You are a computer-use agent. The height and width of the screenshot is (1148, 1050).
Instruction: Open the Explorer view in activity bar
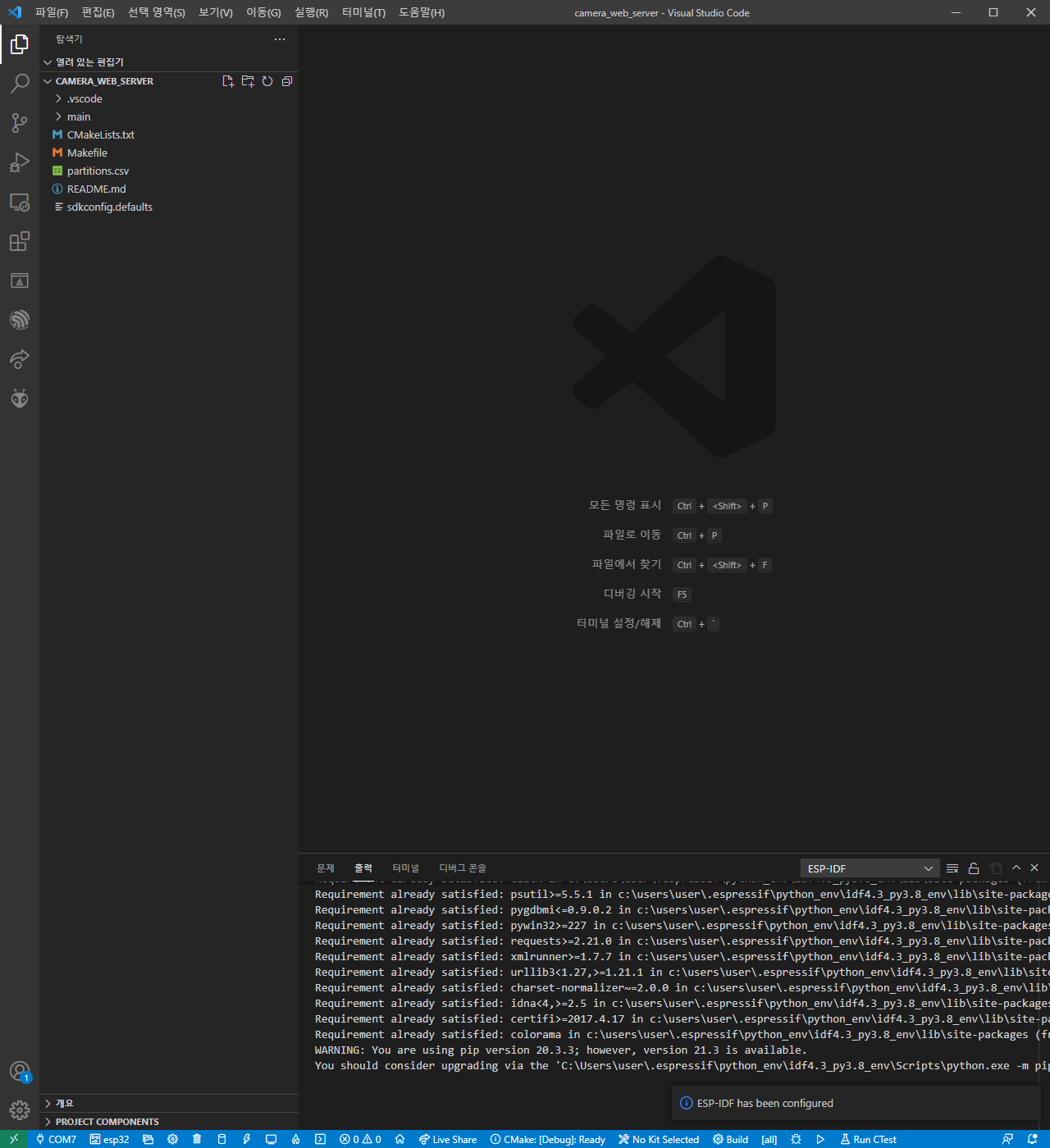click(x=20, y=44)
